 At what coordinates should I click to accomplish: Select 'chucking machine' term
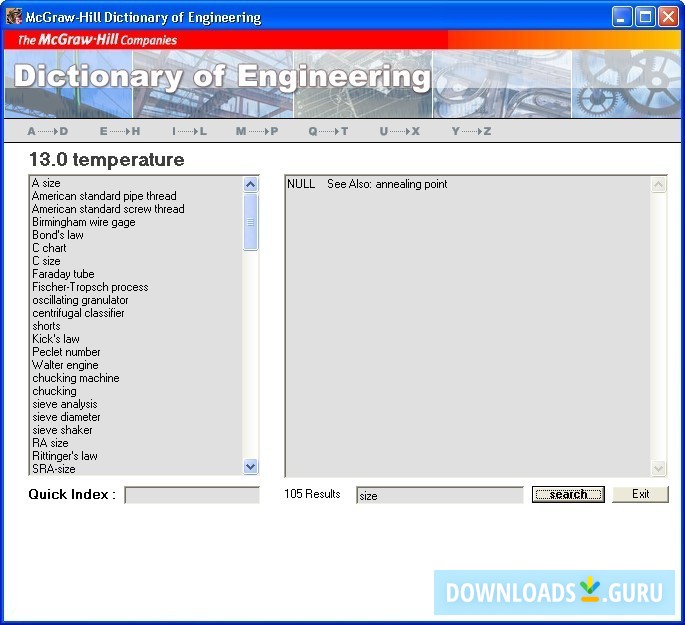pos(76,378)
